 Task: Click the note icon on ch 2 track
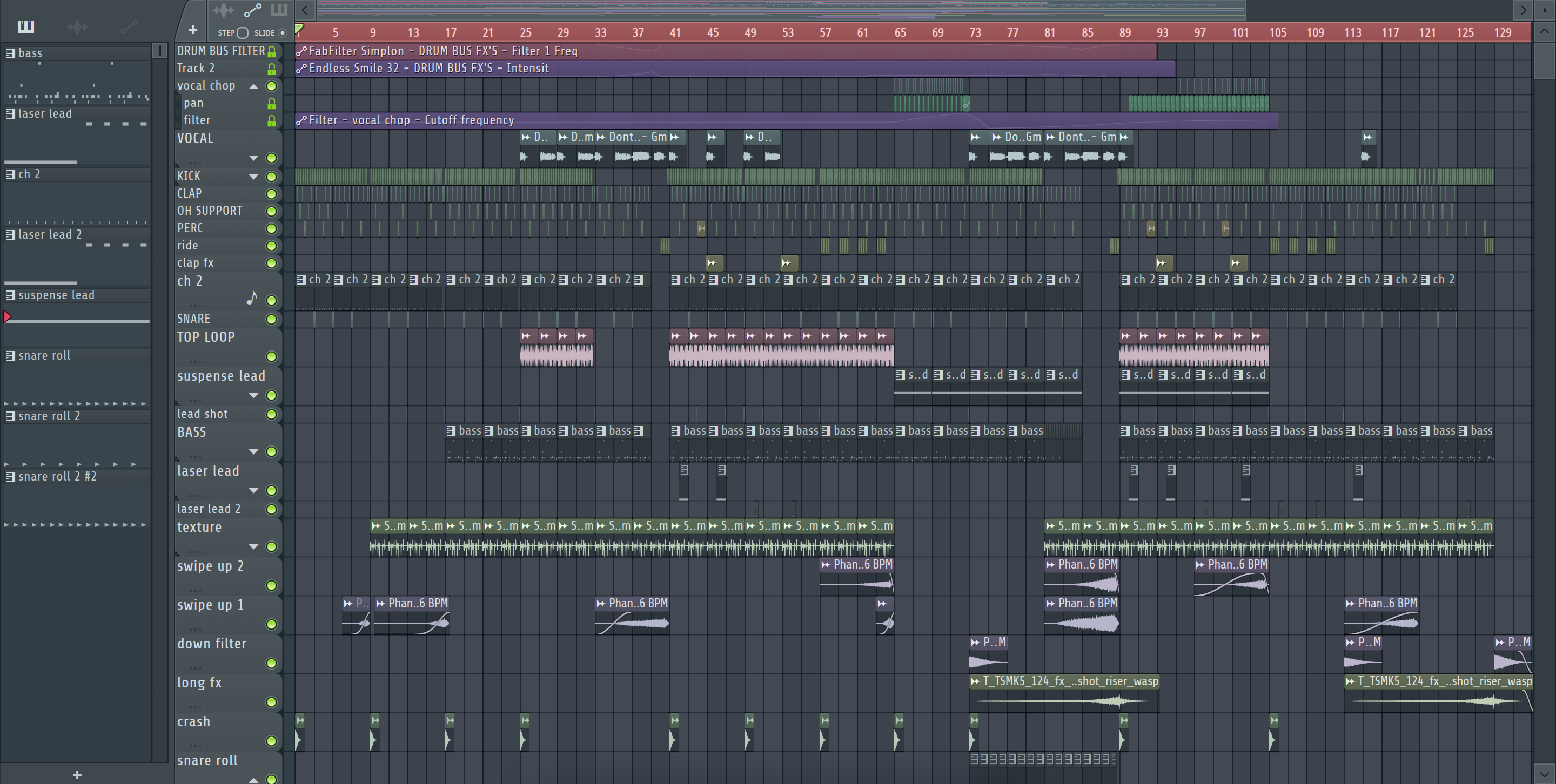coord(252,298)
